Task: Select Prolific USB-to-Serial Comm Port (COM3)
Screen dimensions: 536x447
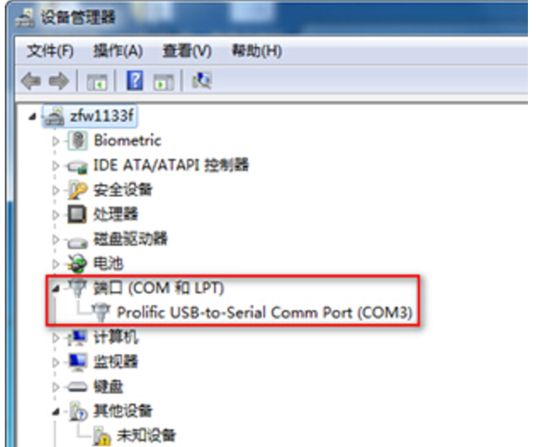Action: [265, 312]
